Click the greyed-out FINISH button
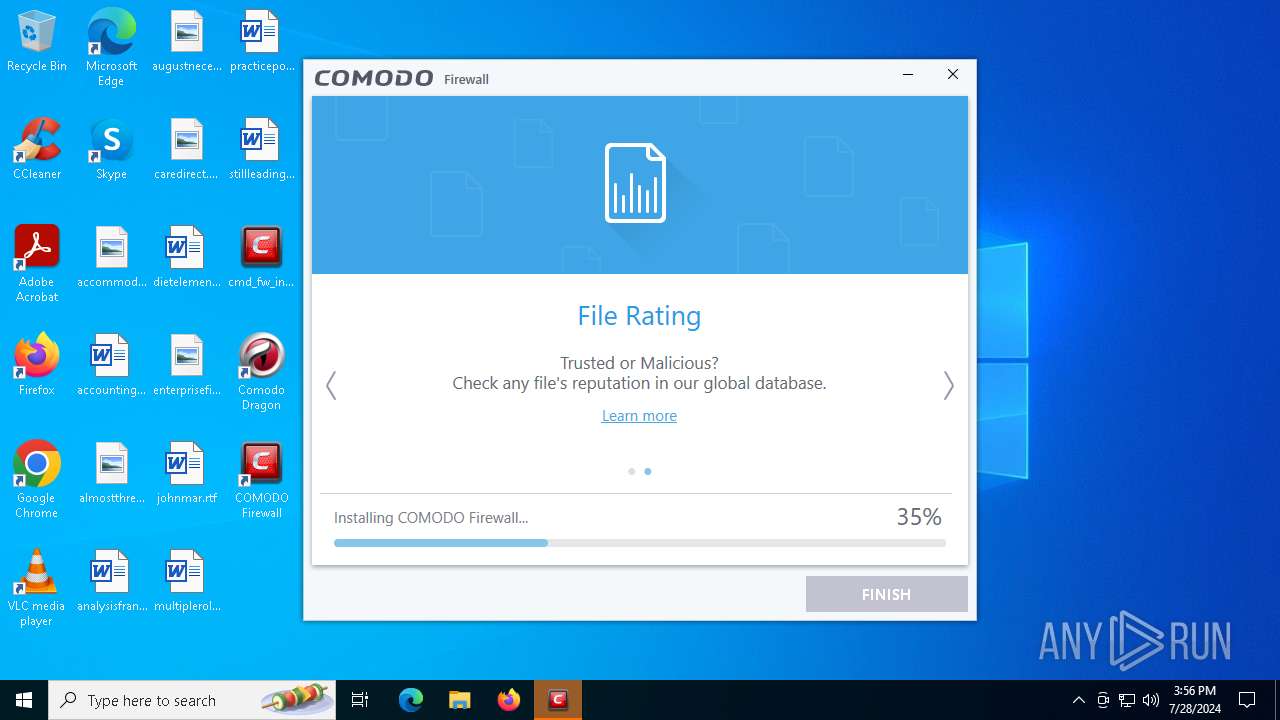This screenshot has width=1280, height=720. (x=887, y=594)
